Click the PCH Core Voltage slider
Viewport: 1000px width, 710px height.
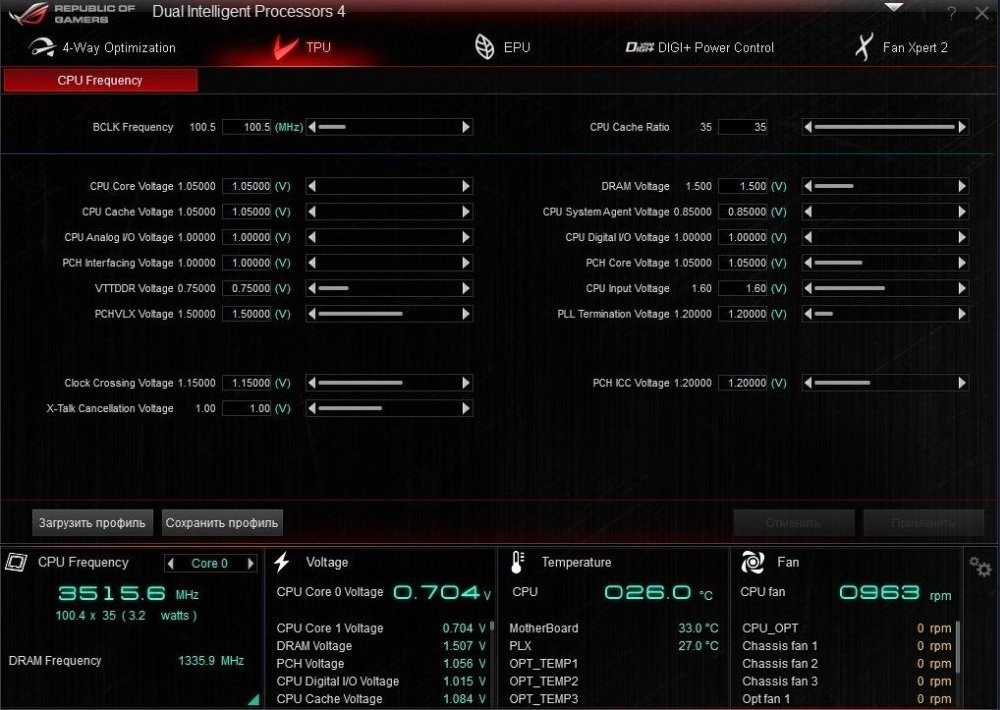pyautogui.click(x=885, y=263)
